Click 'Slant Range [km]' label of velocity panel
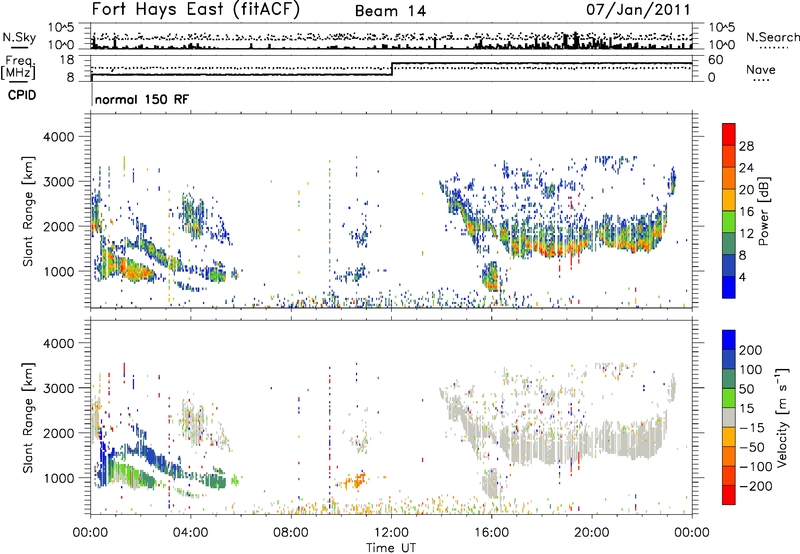 (x=28, y=418)
